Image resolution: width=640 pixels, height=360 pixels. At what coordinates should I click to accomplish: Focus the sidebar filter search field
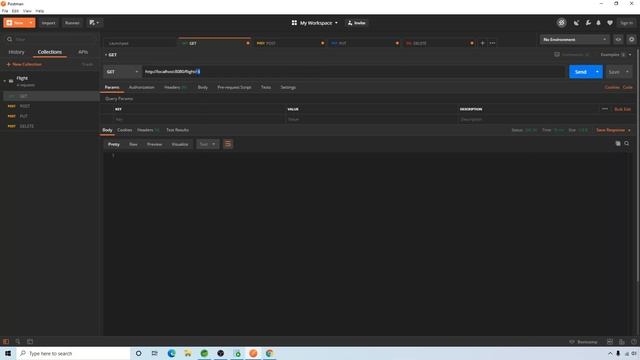pyautogui.click(x=51, y=39)
